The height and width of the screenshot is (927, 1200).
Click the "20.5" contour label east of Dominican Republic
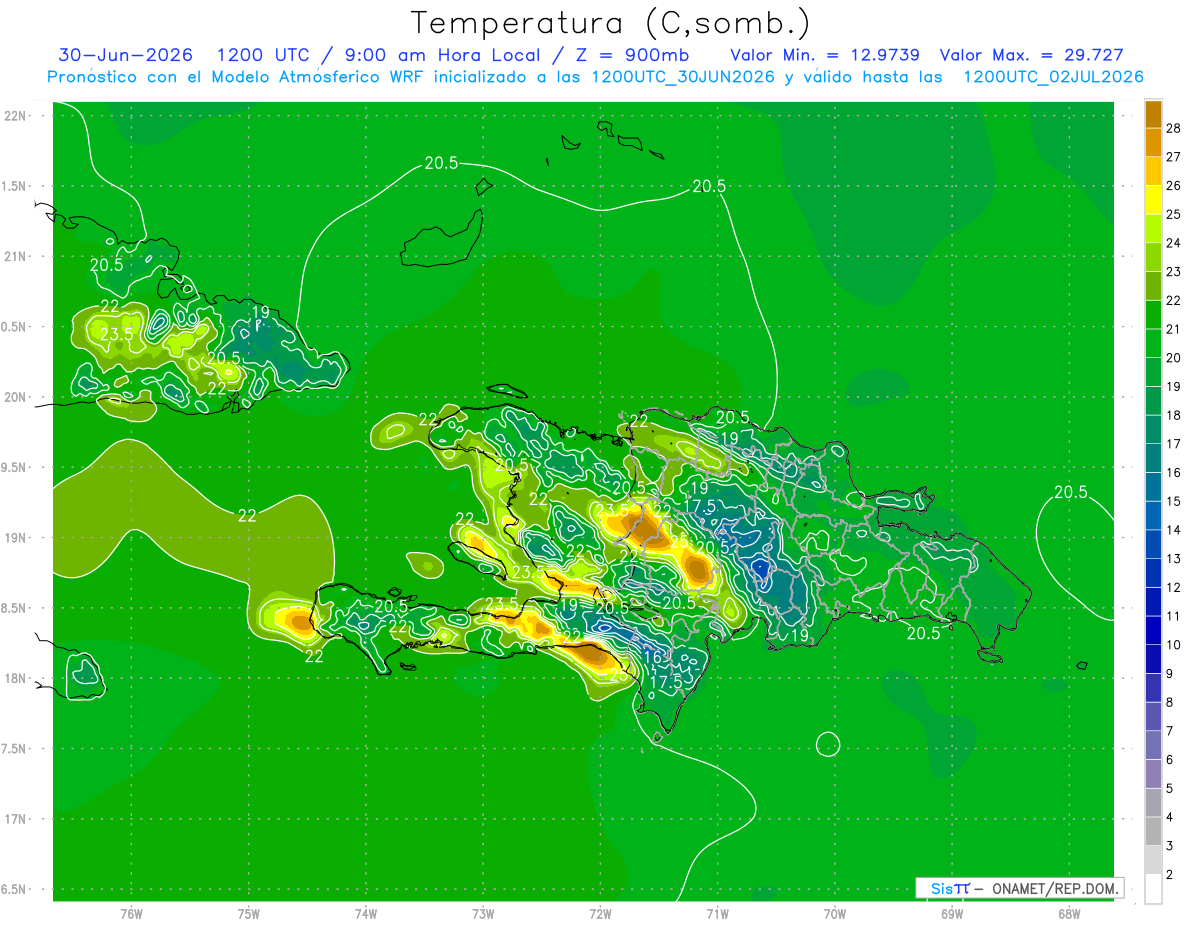1071,491
